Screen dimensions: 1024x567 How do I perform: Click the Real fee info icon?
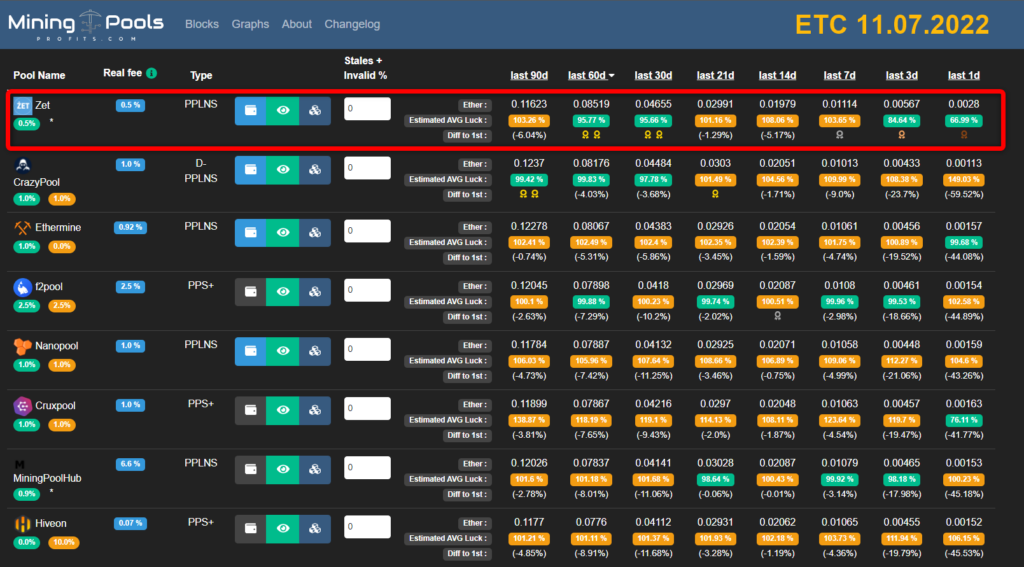(151, 73)
